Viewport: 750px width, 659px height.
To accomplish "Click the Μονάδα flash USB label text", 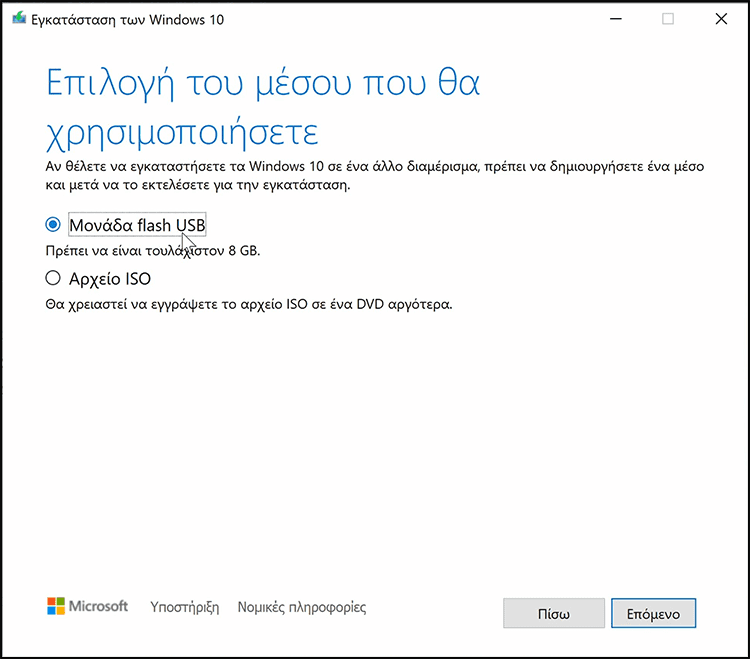I will click(x=137, y=225).
